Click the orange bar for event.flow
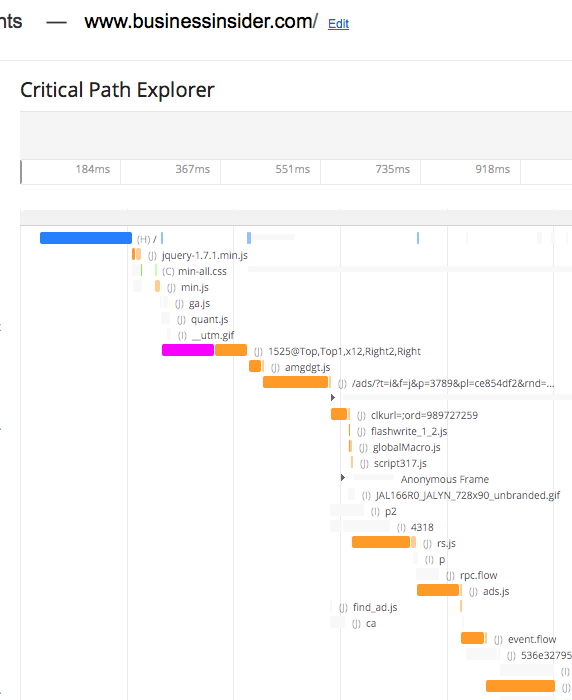572x700 pixels. pyautogui.click(x=472, y=638)
